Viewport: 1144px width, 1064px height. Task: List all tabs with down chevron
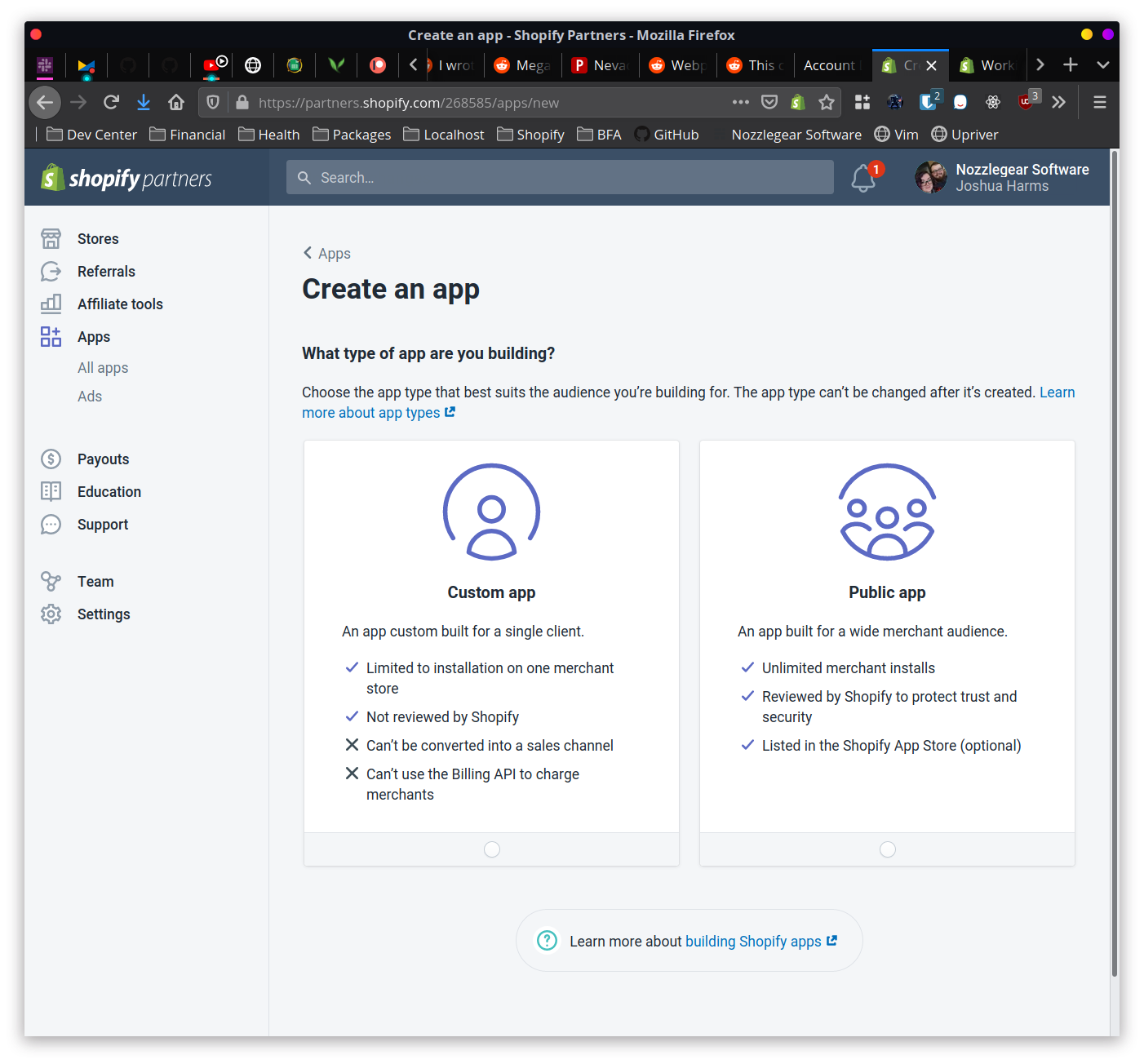[x=1103, y=64]
